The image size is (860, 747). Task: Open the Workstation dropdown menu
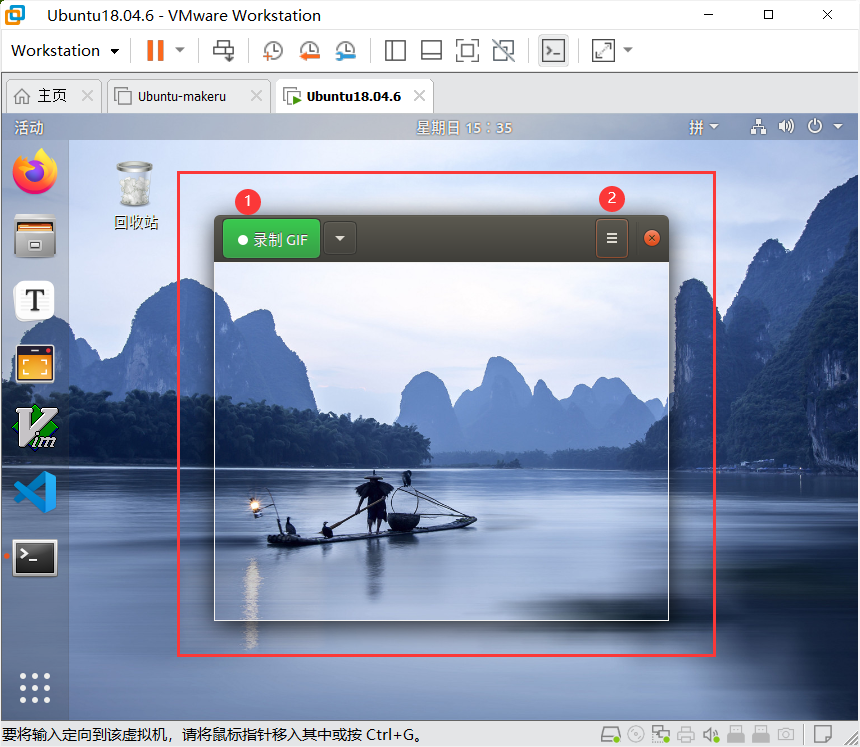point(65,50)
